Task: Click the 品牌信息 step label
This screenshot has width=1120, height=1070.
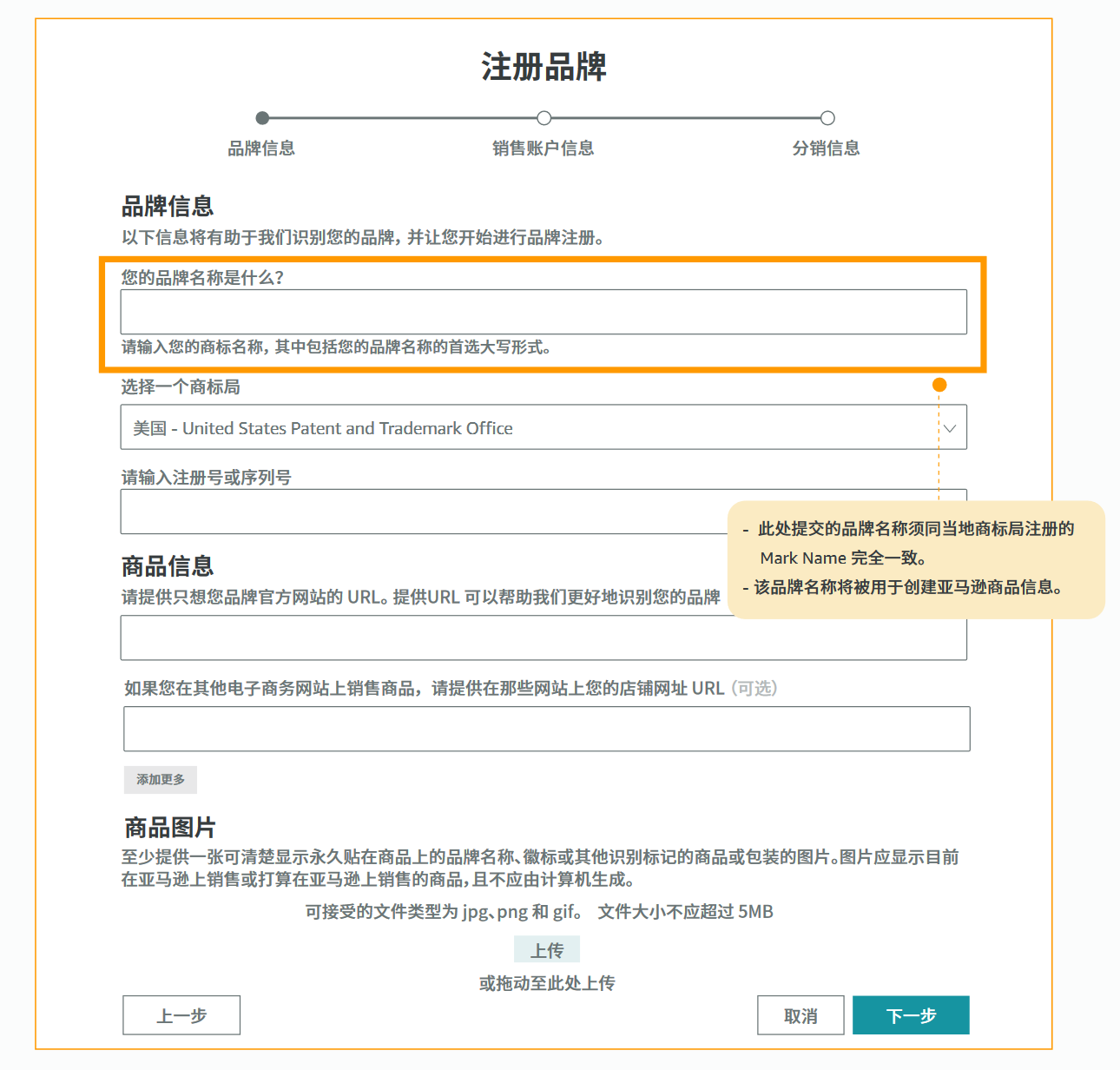Action: click(x=261, y=149)
